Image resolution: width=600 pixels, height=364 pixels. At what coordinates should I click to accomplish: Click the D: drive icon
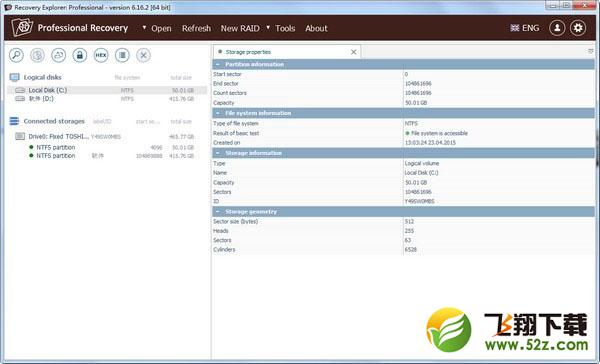(x=20, y=99)
